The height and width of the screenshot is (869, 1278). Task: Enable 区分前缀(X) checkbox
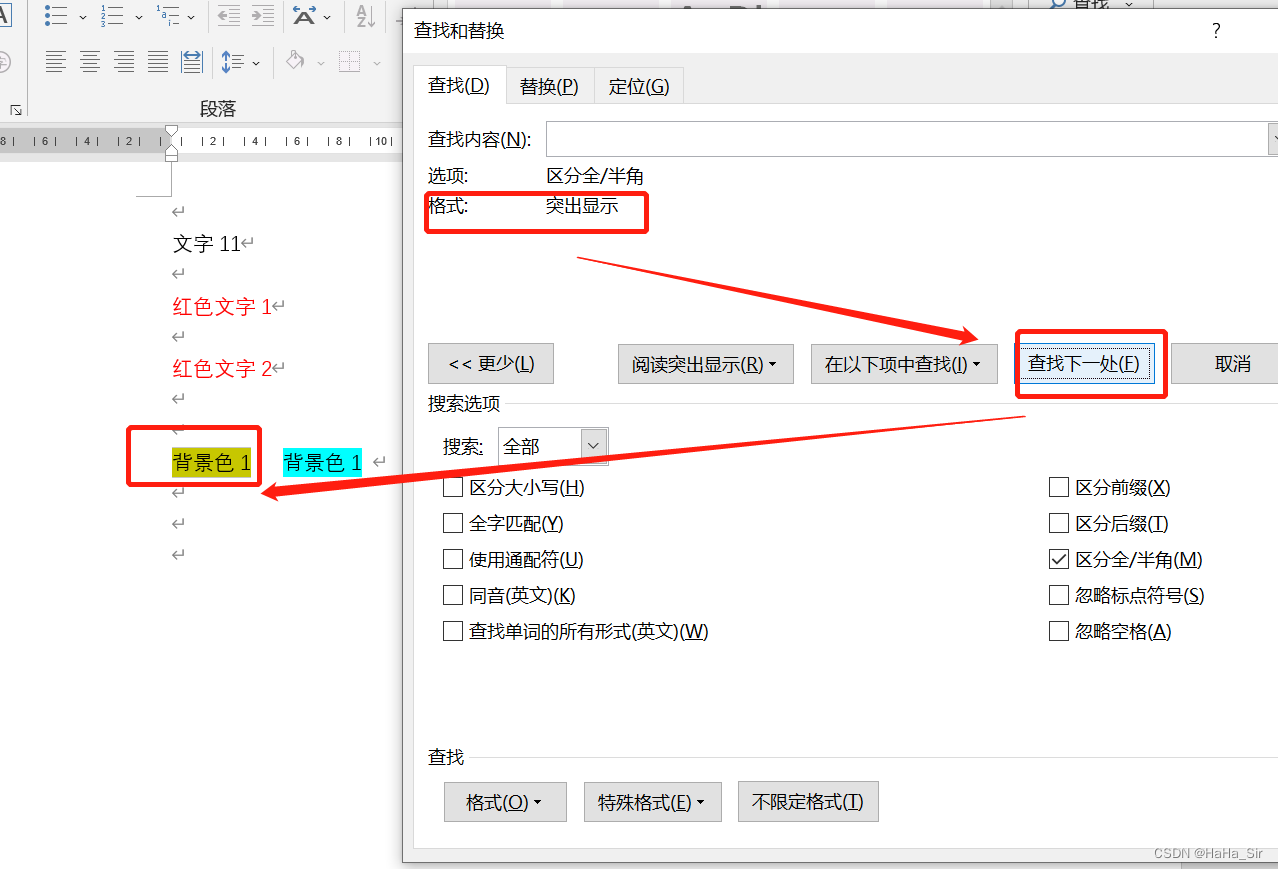click(1059, 488)
